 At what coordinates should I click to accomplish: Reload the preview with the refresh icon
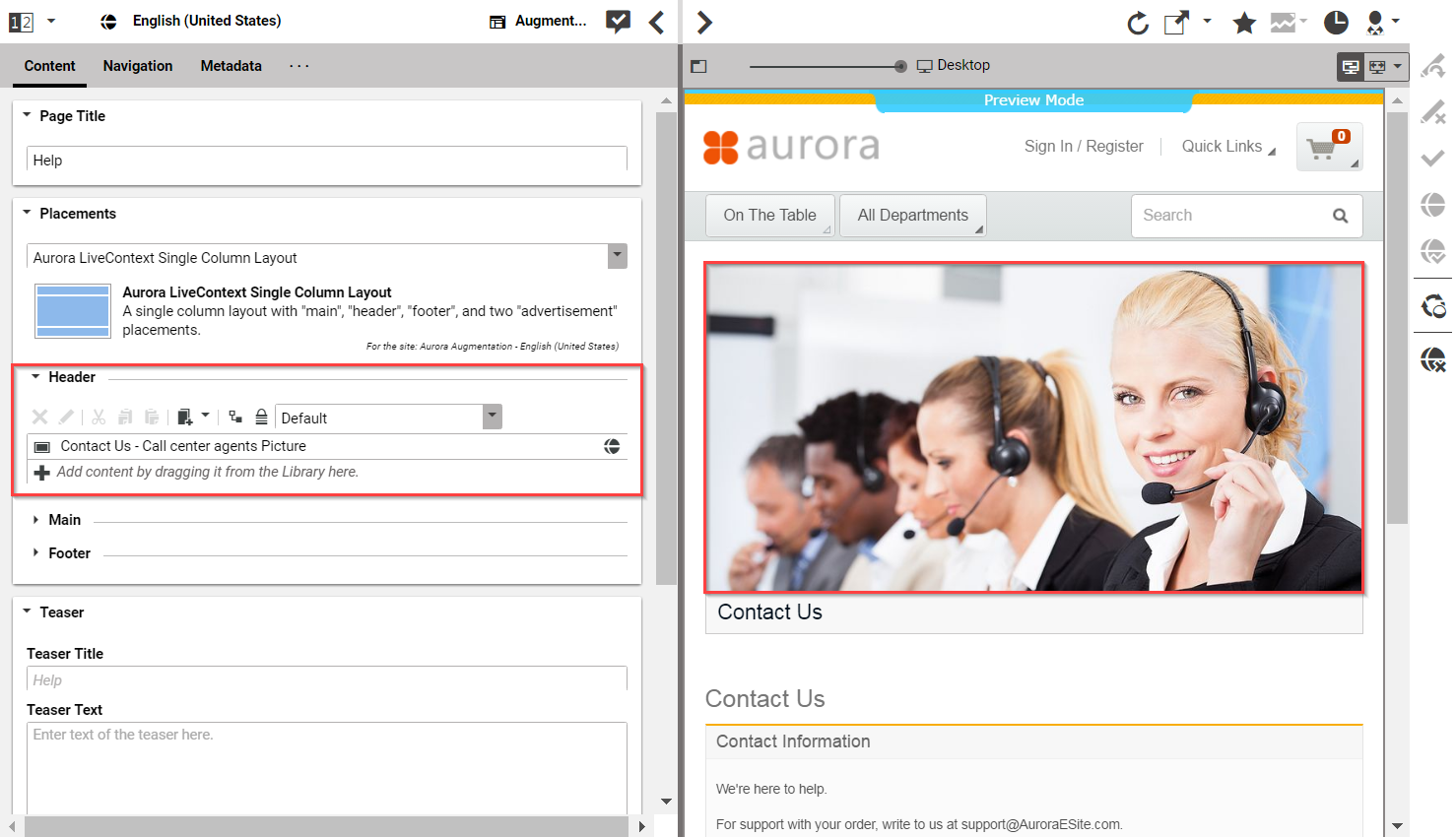[1138, 22]
